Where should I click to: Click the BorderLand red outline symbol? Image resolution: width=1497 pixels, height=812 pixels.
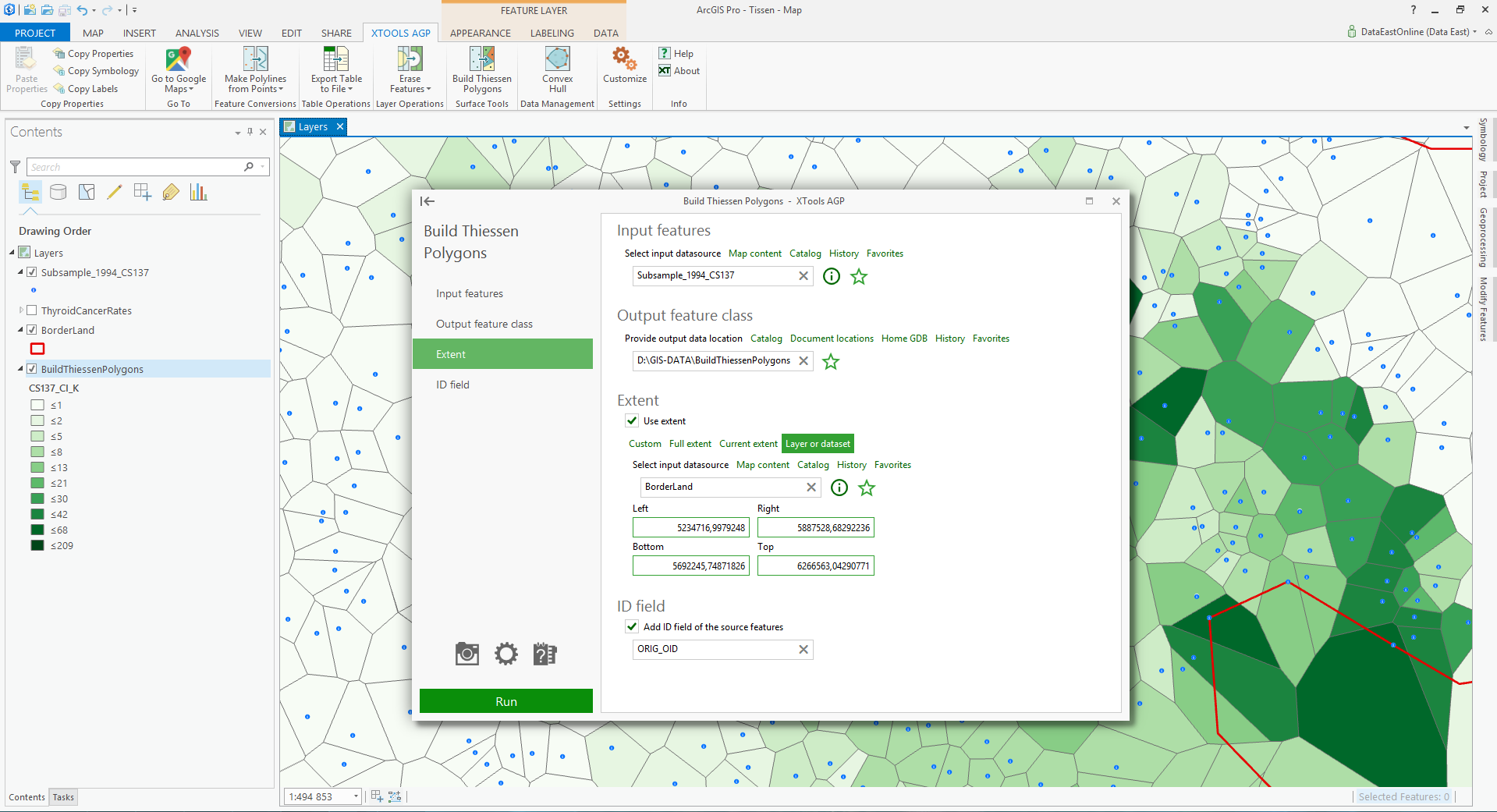click(37, 349)
